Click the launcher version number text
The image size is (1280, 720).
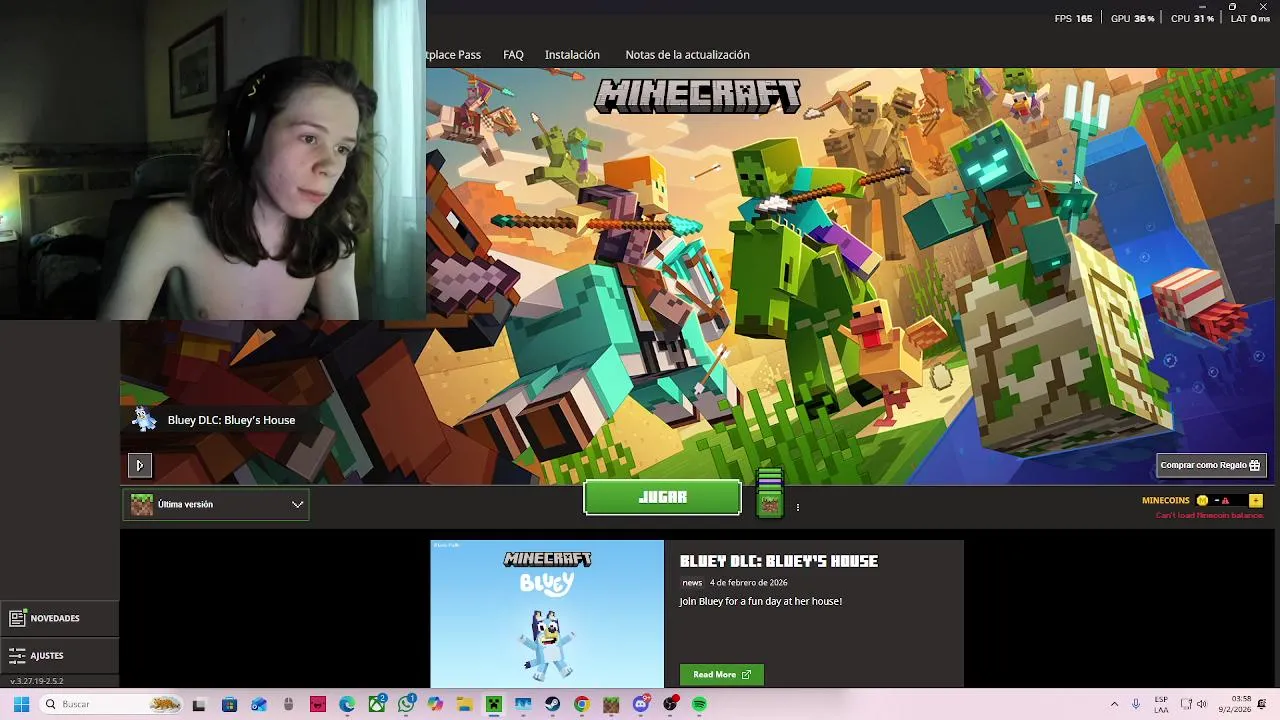click(37, 681)
